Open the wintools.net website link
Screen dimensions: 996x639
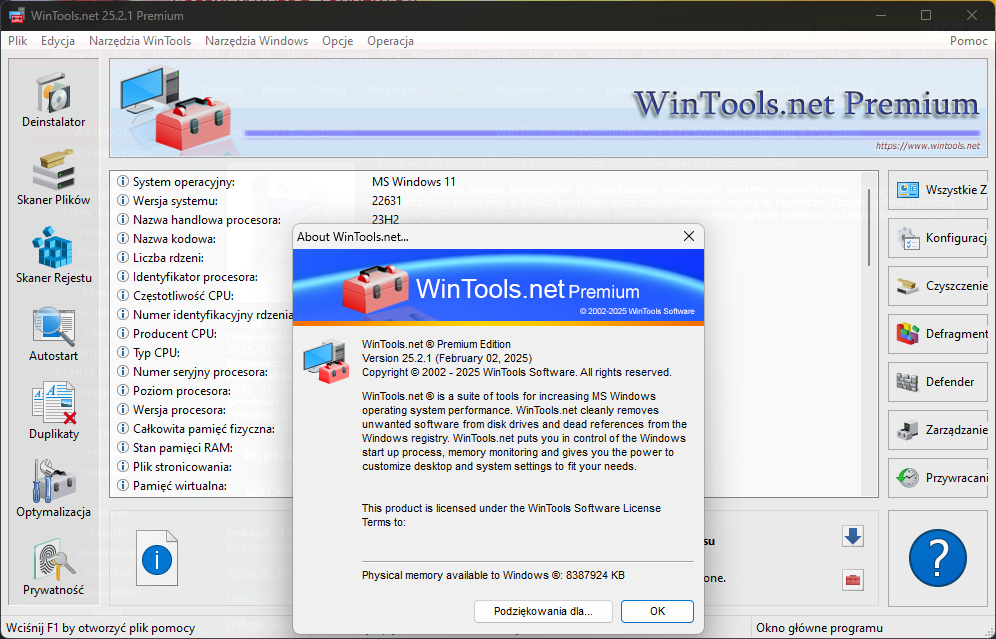point(927,145)
